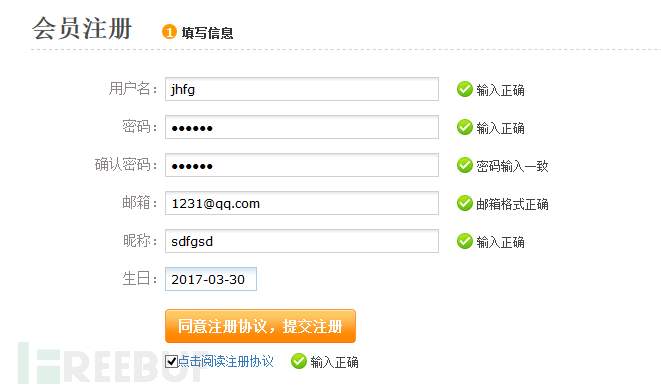Click the 会员注册 page heading

coord(83,29)
